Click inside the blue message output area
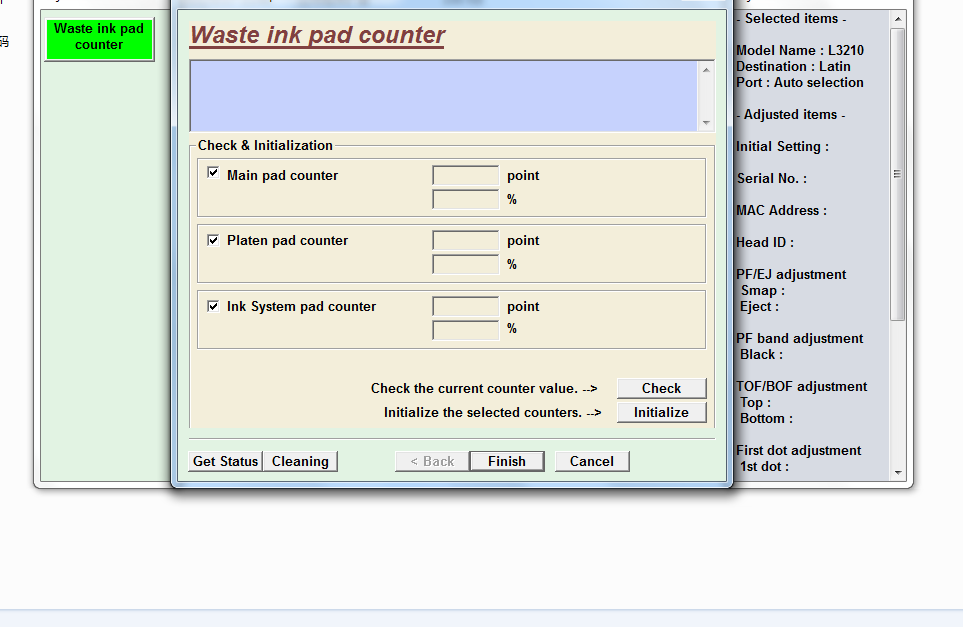 444,96
